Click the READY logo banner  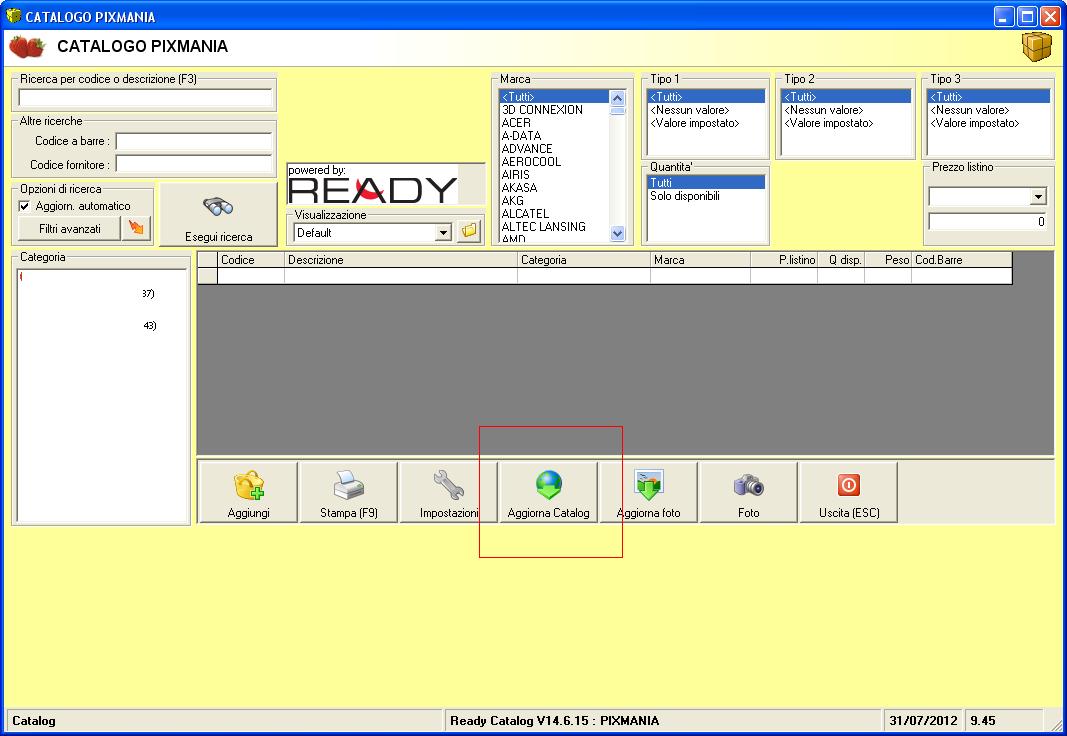tap(372, 184)
